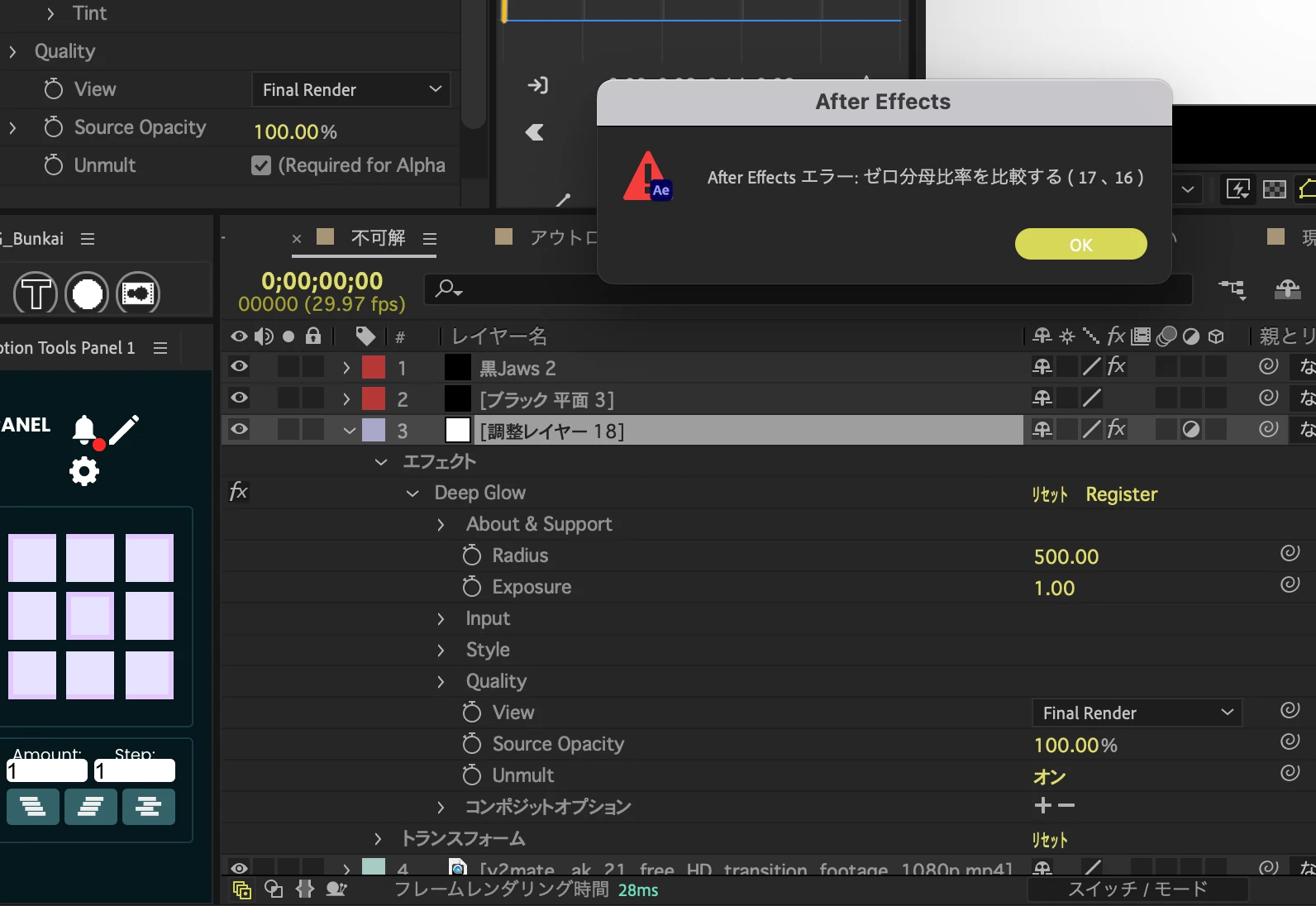Click the center stagger align button
1316x906 pixels.
(x=149, y=807)
